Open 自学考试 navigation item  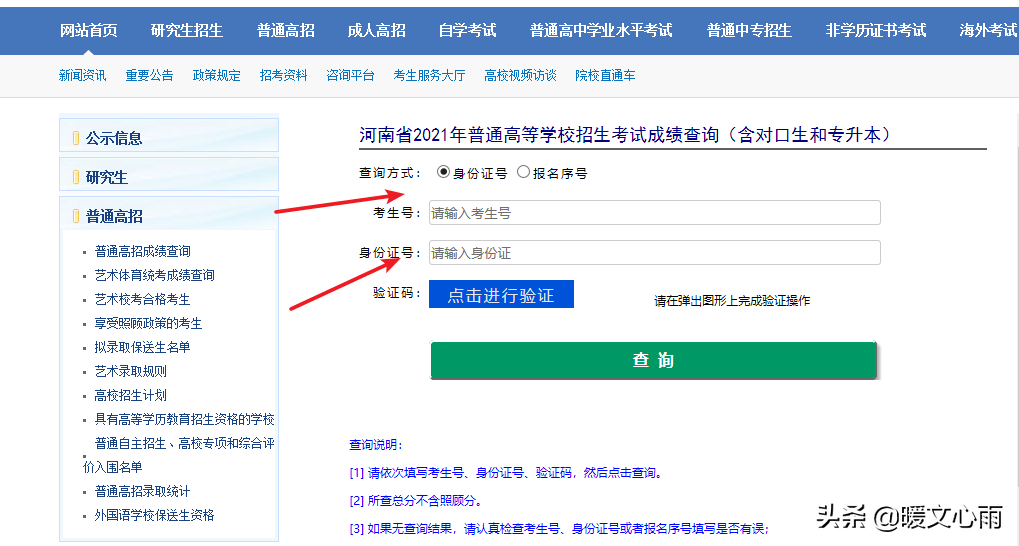467,31
